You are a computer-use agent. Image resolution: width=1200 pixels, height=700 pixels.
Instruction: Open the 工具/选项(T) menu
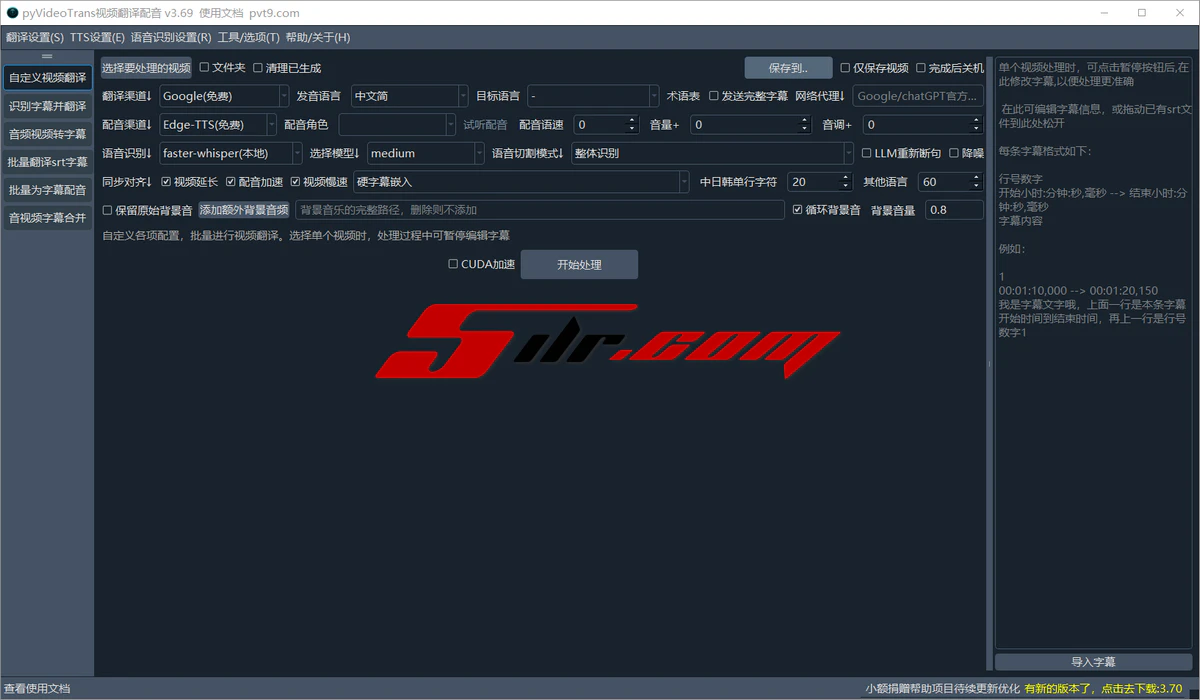249,38
